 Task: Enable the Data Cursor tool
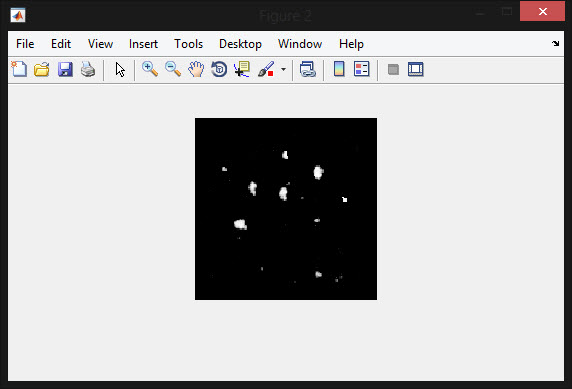click(242, 69)
